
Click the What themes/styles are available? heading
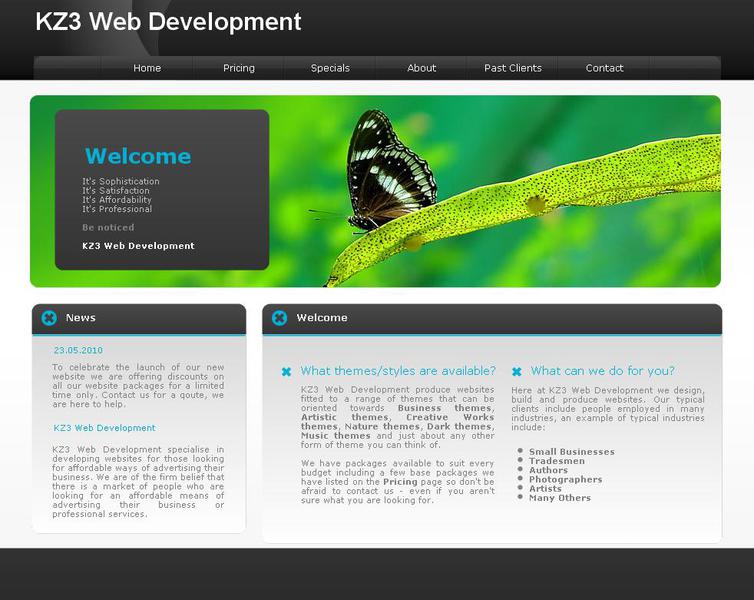[398, 371]
